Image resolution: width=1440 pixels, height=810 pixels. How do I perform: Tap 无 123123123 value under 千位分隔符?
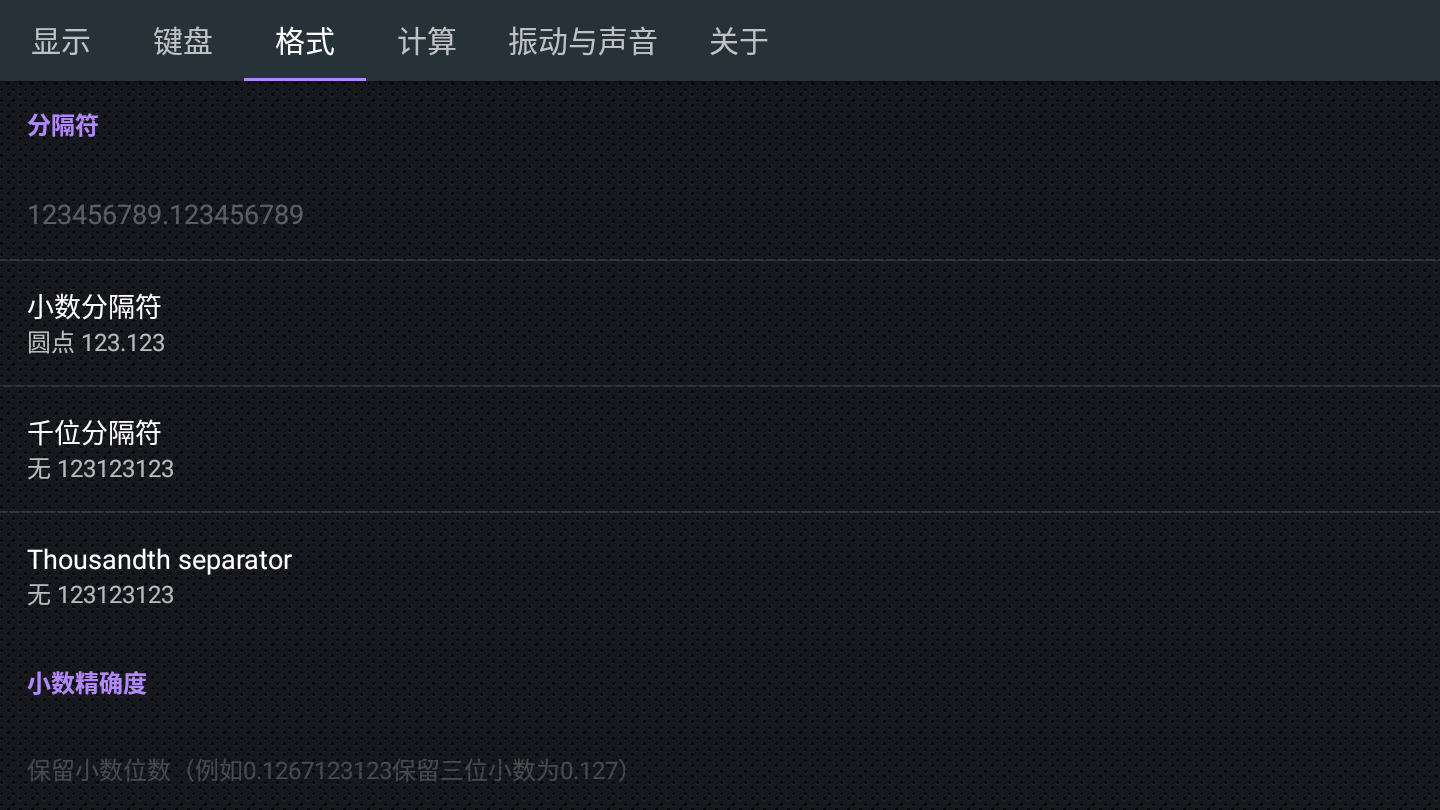(x=100, y=469)
